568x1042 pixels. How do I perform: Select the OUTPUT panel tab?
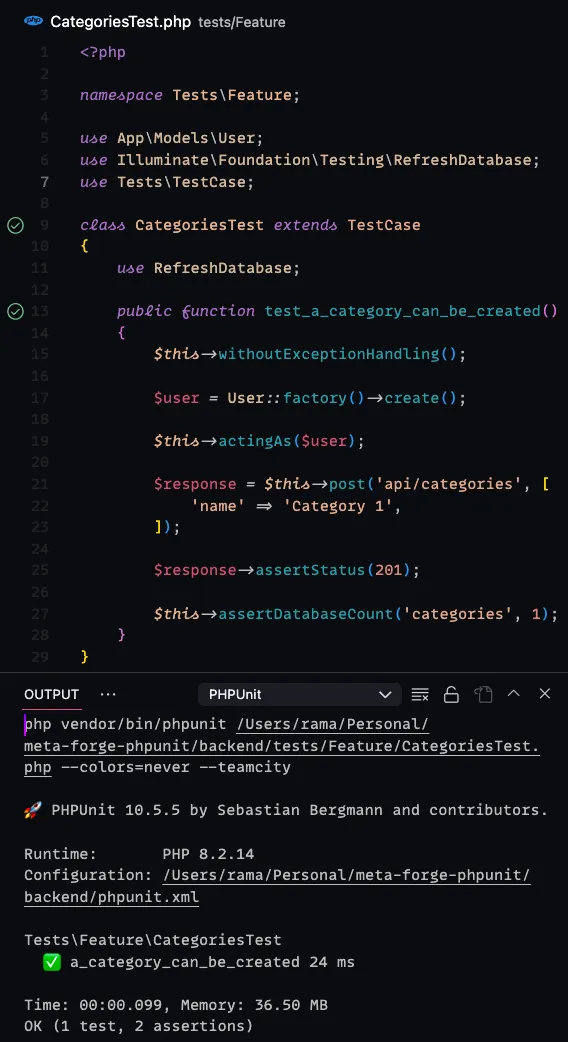[x=52, y=694]
